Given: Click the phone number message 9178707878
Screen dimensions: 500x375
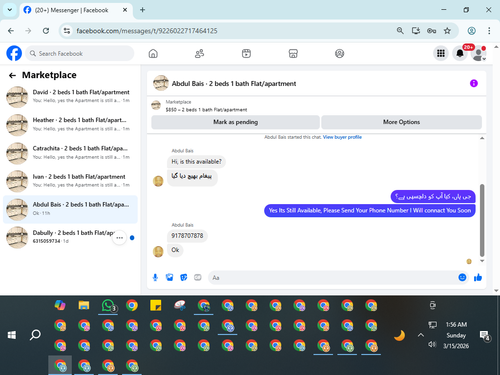Looking at the screenshot, I should click(x=187, y=236).
